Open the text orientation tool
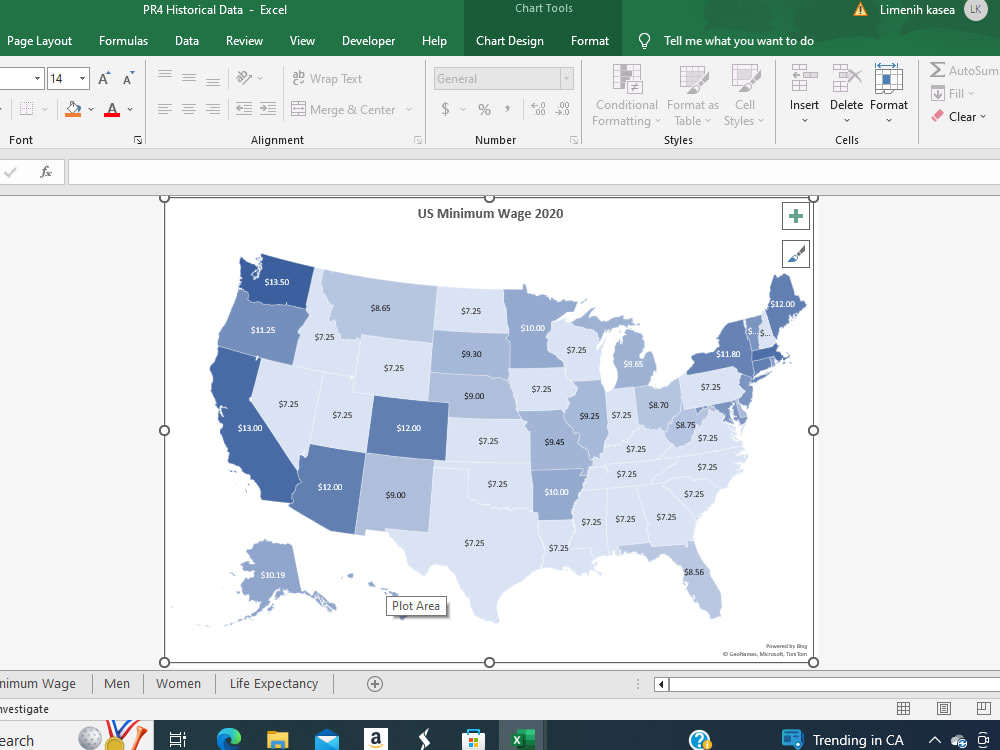1000x750 pixels. click(244, 78)
